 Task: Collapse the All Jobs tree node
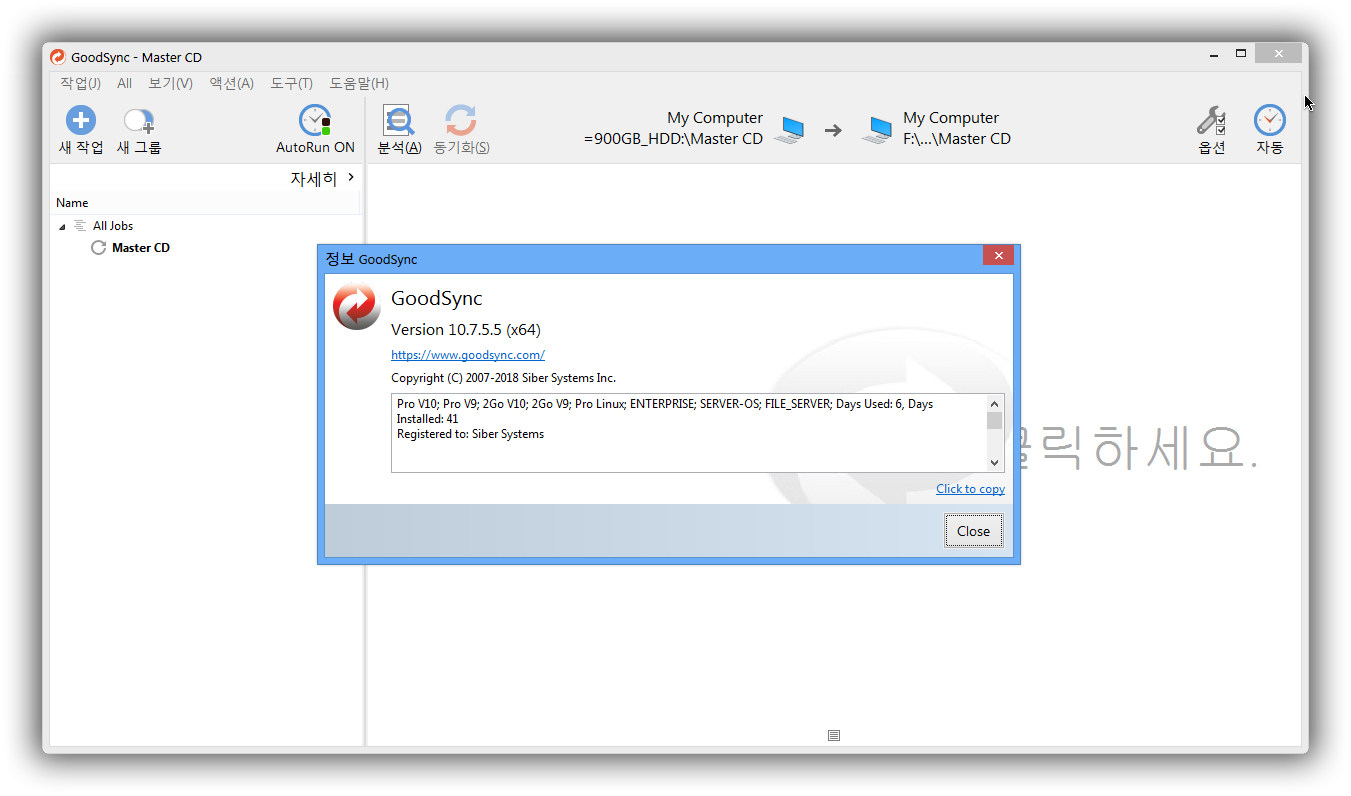click(62, 227)
